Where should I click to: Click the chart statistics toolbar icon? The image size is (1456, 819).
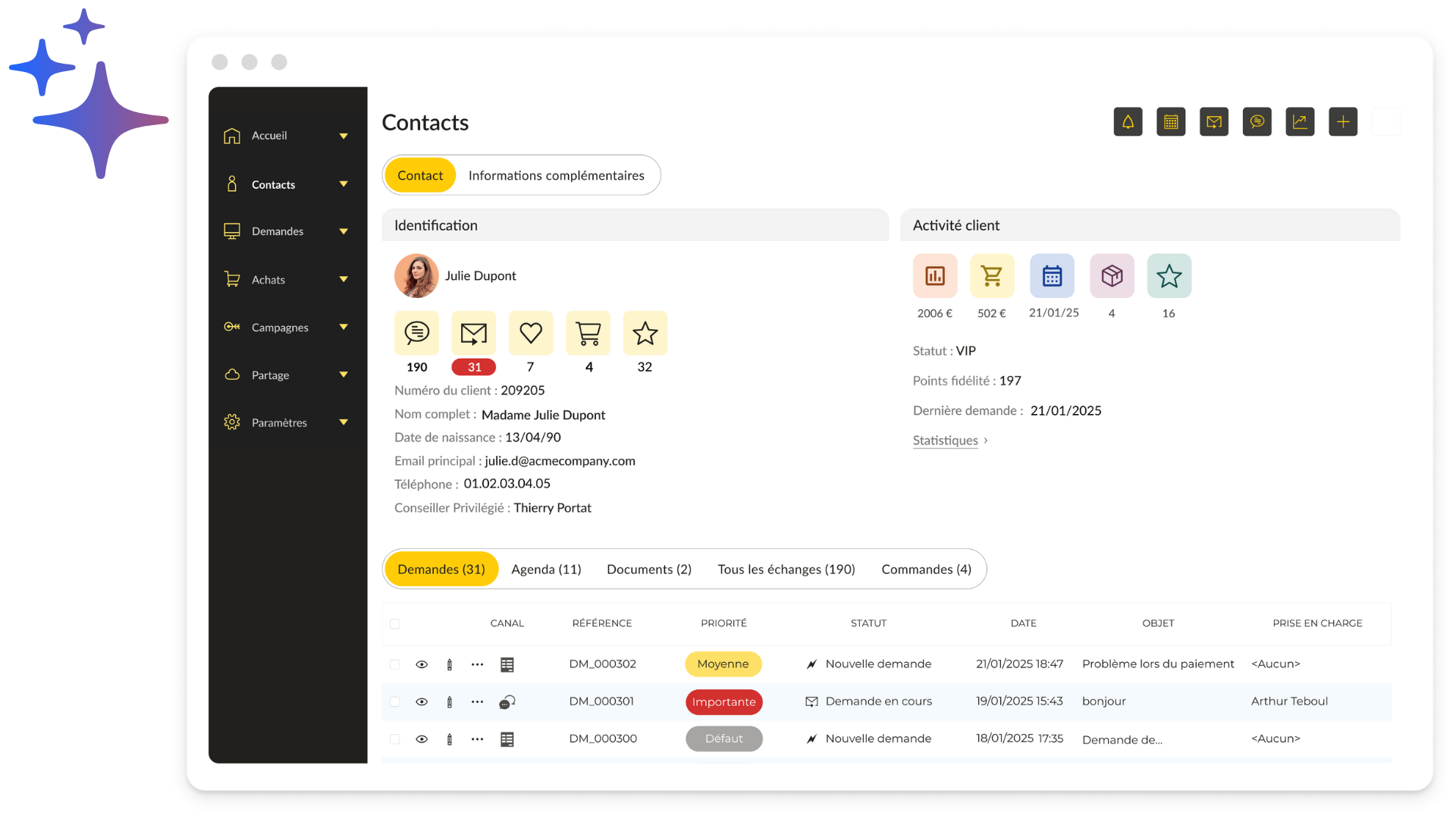tap(1300, 122)
